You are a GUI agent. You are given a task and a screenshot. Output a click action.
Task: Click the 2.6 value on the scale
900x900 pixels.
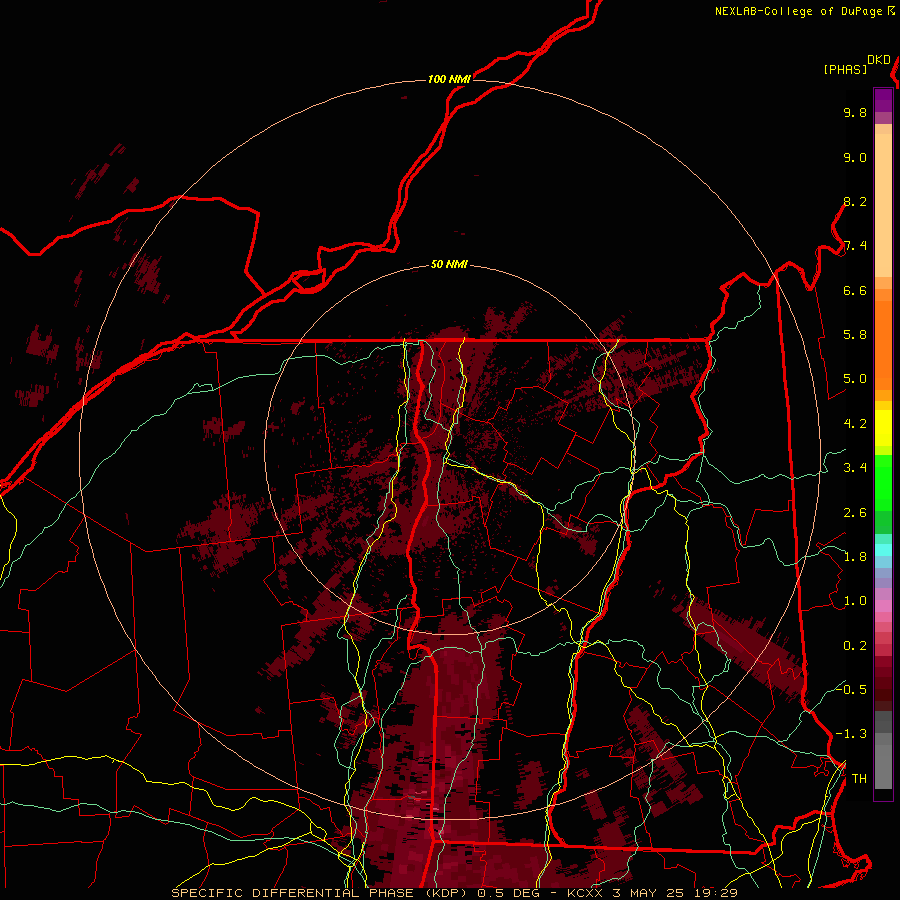point(855,513)
